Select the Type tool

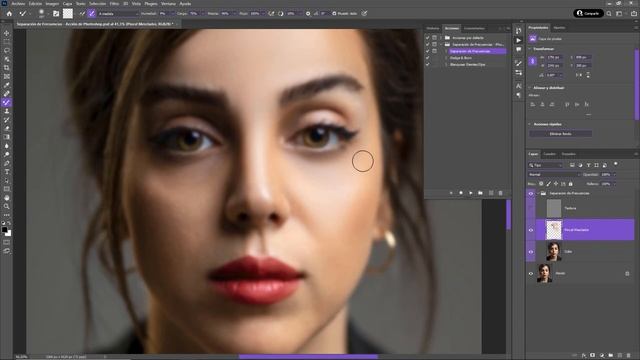click(7, 172)
